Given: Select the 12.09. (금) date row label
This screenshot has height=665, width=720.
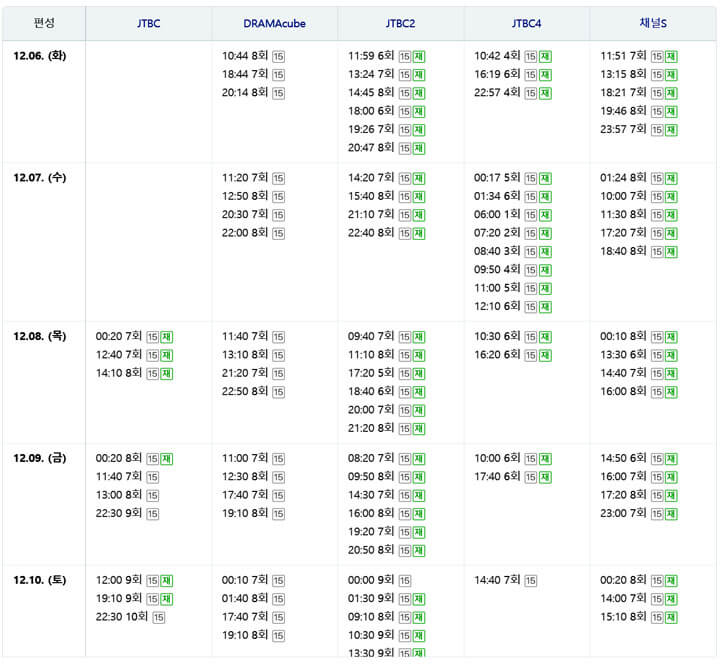Looking at the screenshot, I should point(40,458).
